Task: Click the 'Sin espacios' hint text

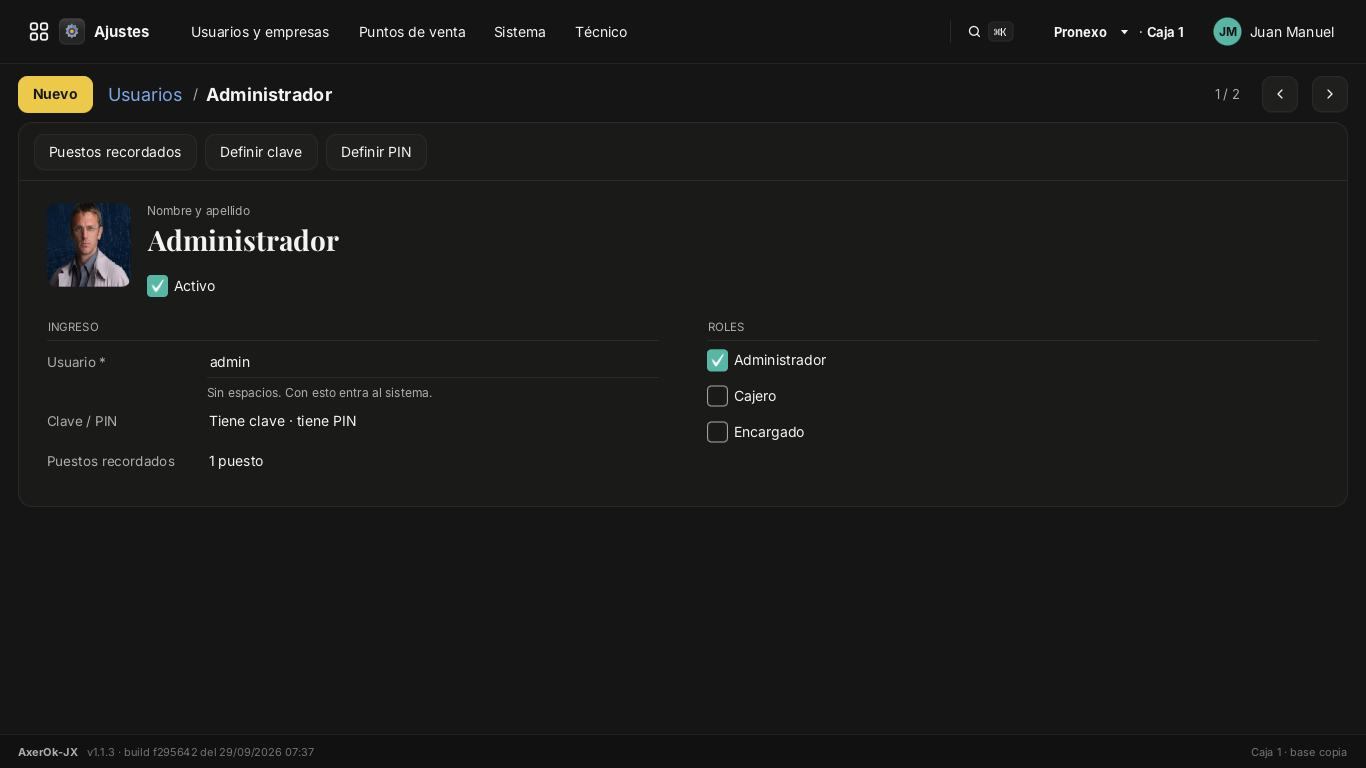Action: click(x=319, y=393)
